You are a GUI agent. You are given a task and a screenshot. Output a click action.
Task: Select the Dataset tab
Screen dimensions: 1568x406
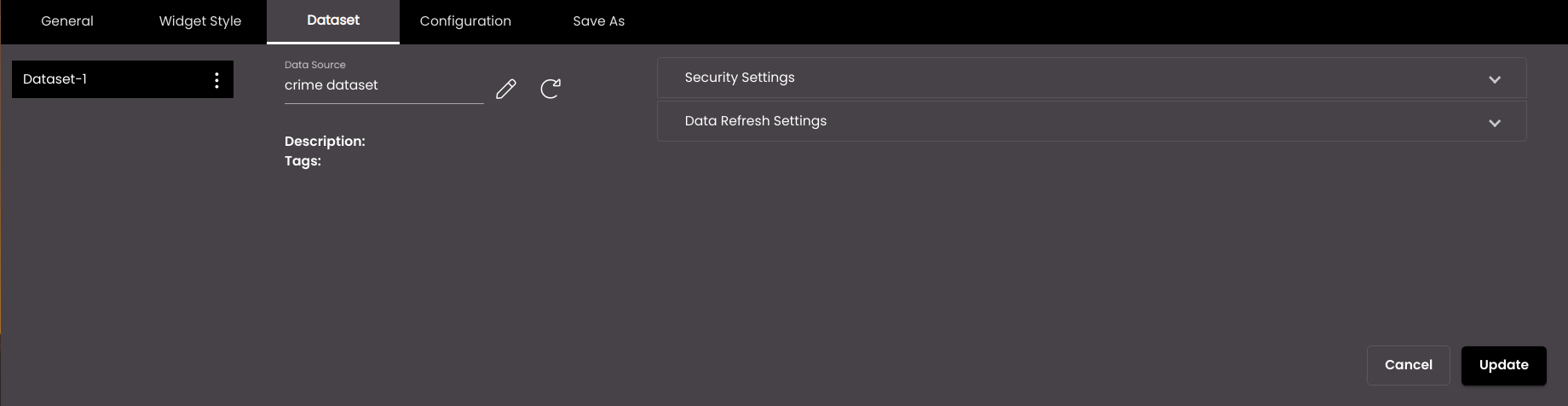[x=333, y=21]
